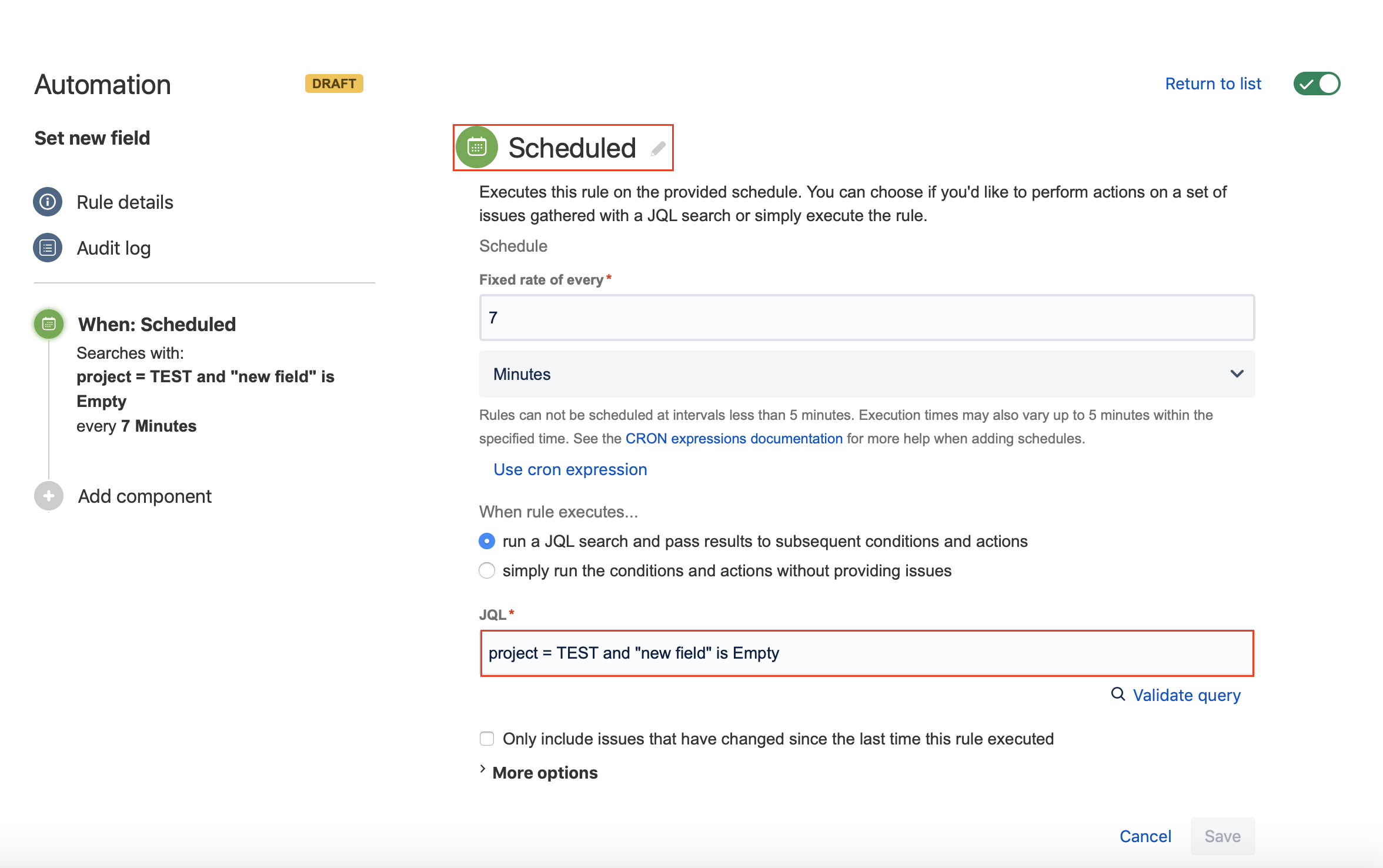
Task: Click Return to list
Action: coord(1212,84)
